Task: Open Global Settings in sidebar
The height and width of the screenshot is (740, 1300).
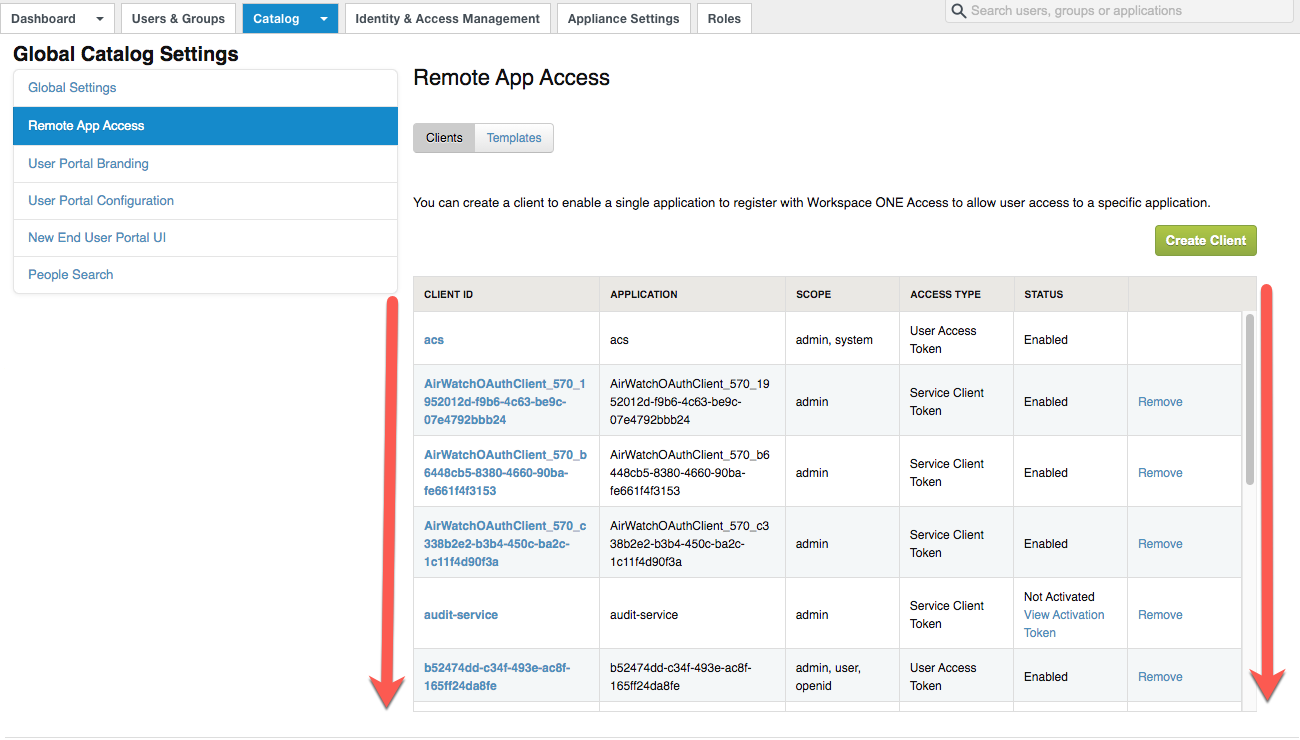Action: [x=206, y=88]
